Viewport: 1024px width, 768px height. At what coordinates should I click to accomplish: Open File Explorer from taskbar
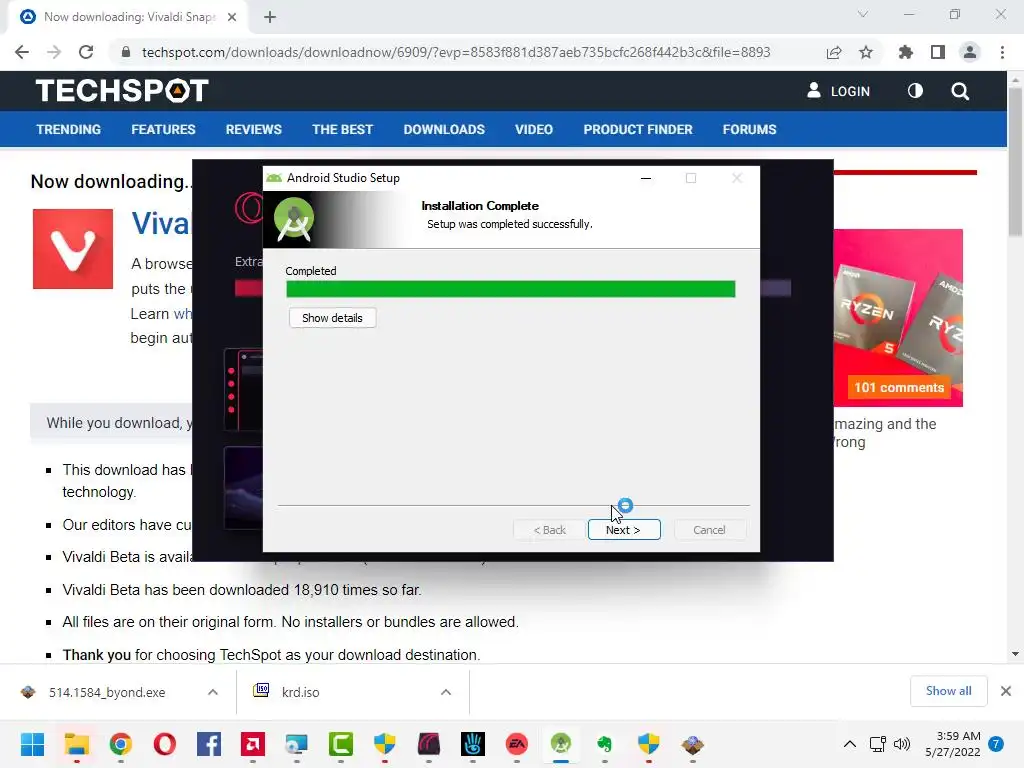pos(76,744)
